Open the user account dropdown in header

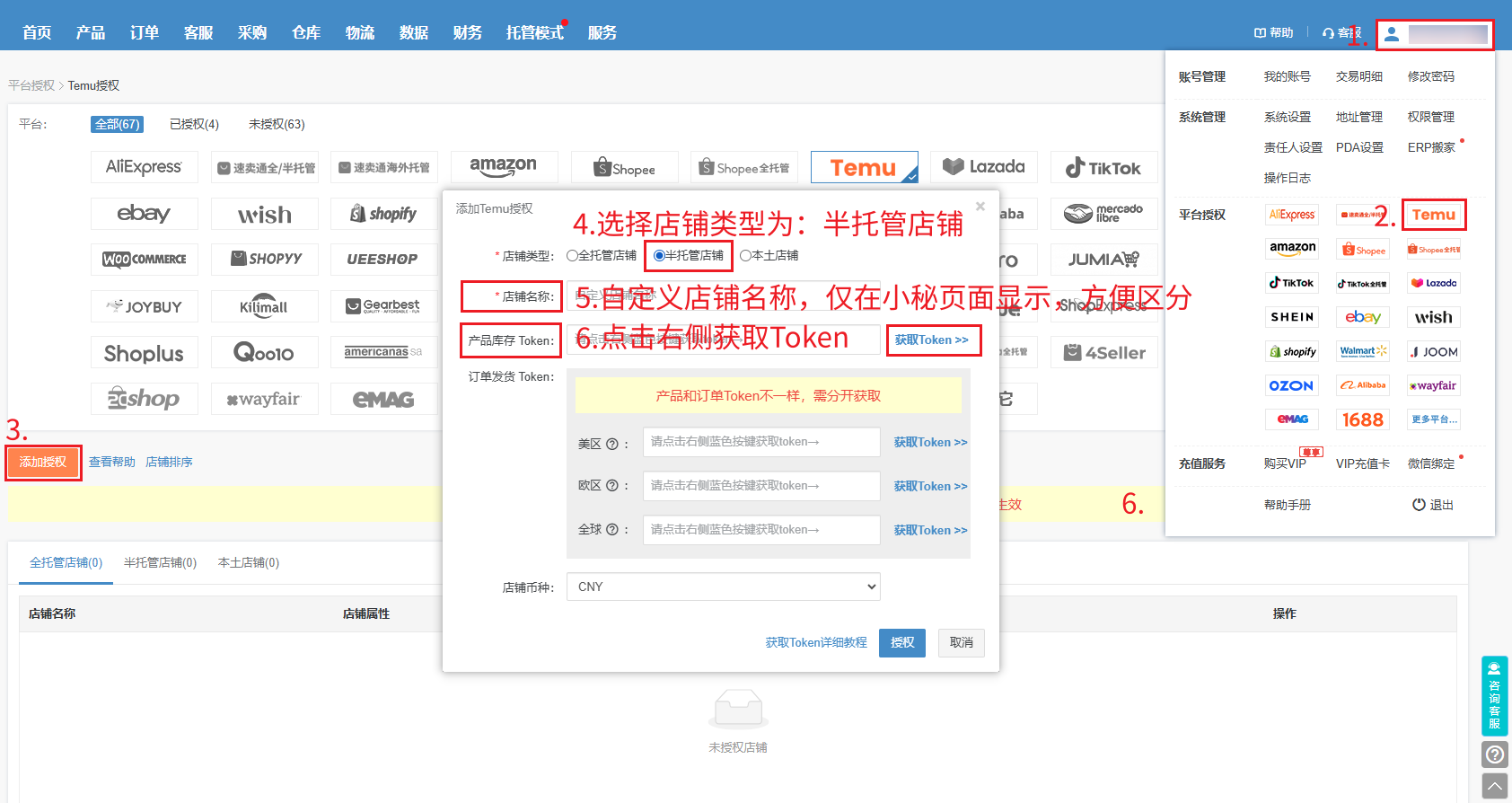[1435, 34]
